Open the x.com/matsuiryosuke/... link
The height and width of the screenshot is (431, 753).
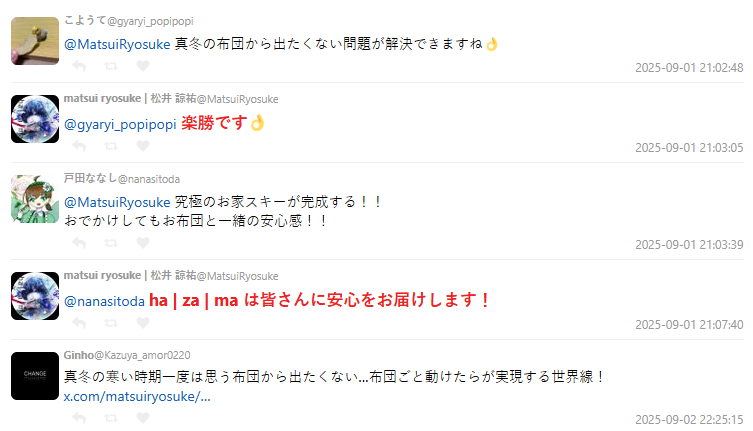[x=137, y=397]
